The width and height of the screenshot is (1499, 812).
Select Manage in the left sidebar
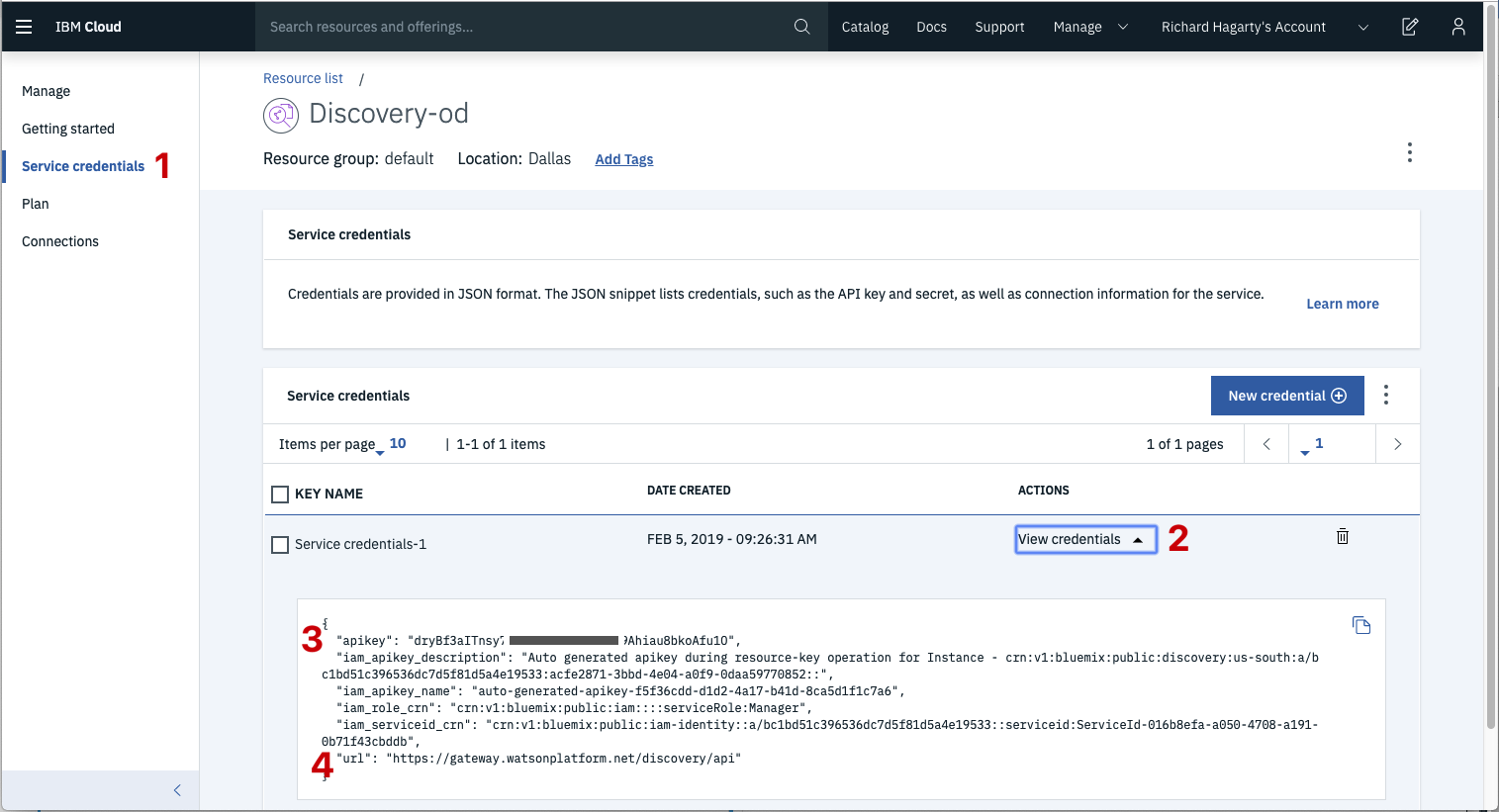(x=46, y=91)
